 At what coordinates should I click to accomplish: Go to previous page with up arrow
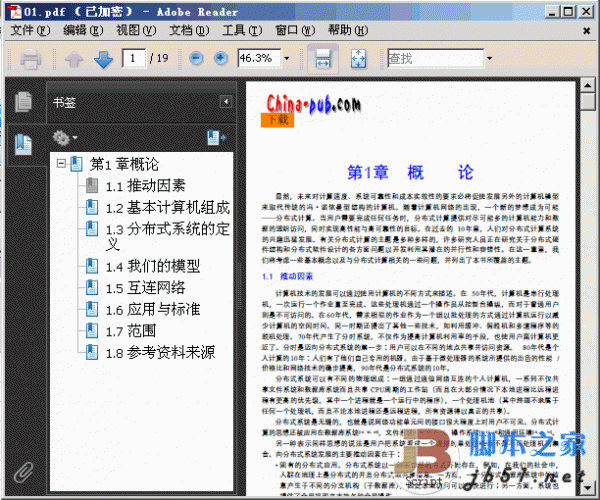tap(74, 59)
